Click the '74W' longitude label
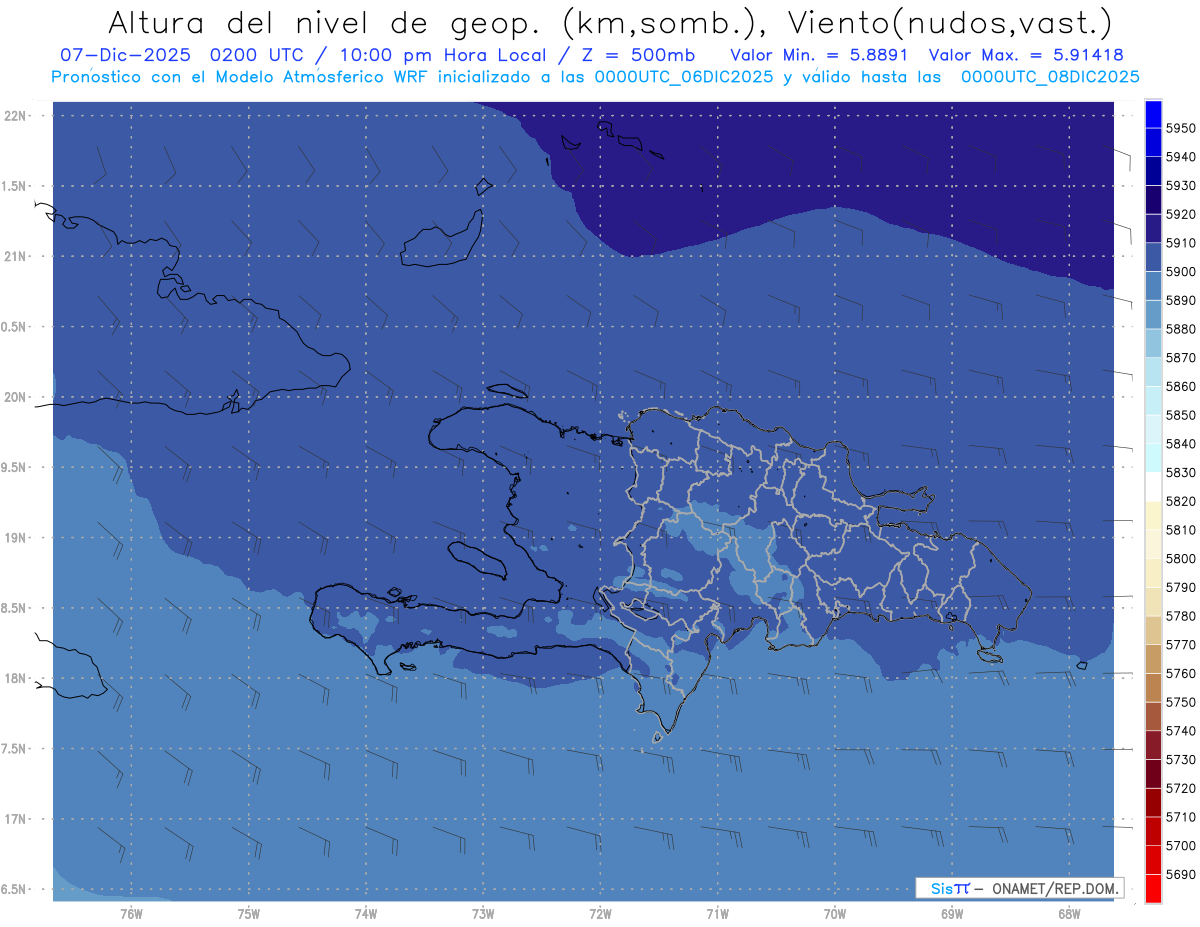 (x=366, y=914)
